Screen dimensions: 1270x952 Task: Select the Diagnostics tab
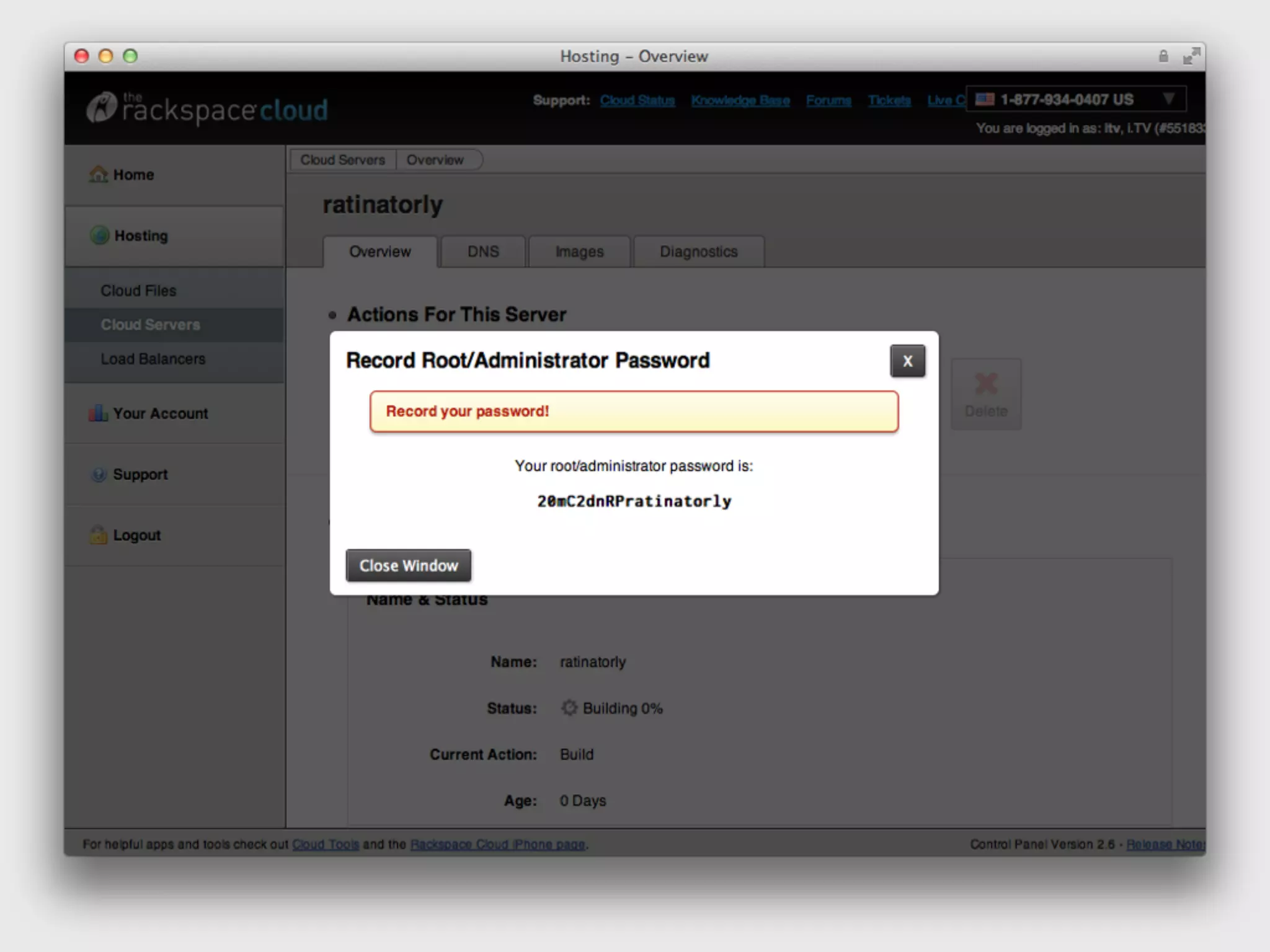click(x=698, y=252)
